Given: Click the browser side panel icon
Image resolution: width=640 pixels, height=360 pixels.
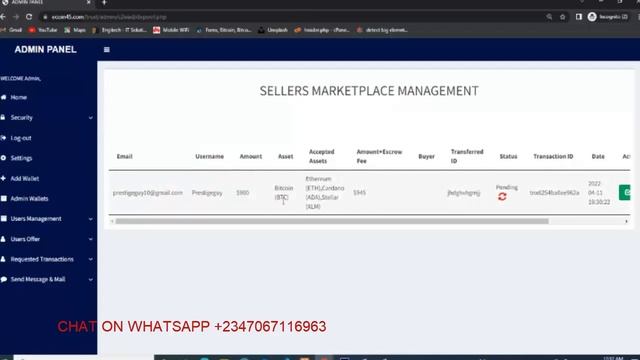Looking at the screenshot, I should pos(579,17).
